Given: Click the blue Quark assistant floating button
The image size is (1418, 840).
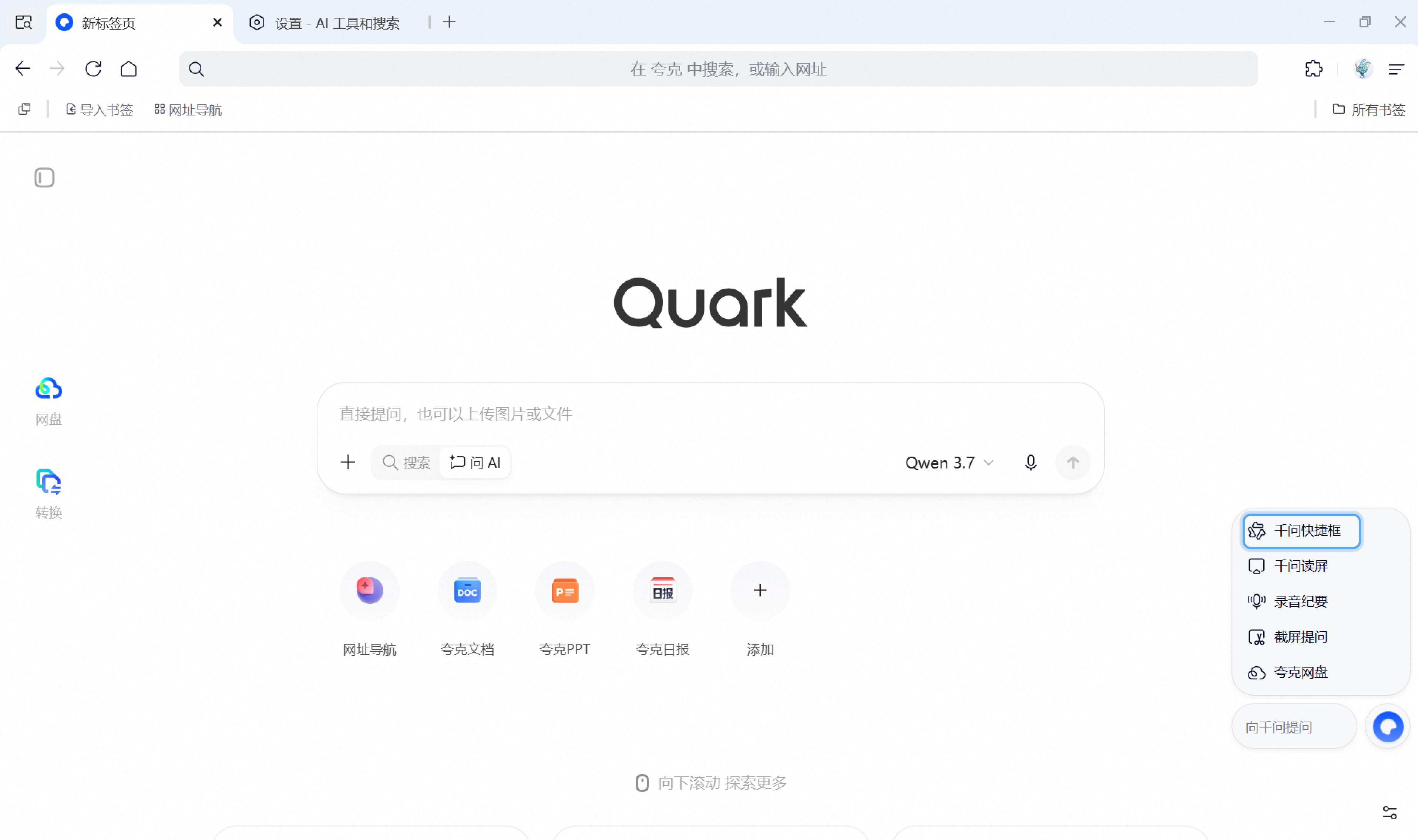Looking at the screenshot, I should (x=1387, y=727).
